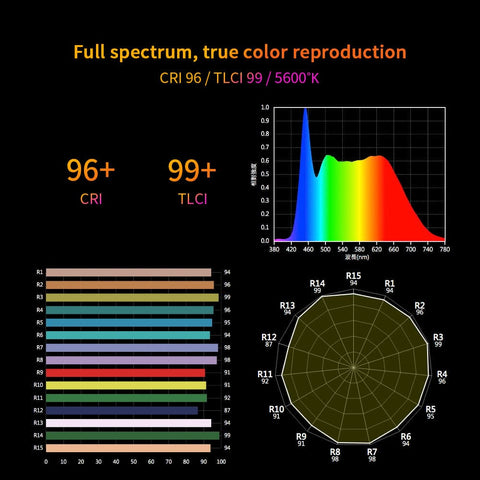
Task: Click the center of the radar chart
Action: tap(353, 367)
